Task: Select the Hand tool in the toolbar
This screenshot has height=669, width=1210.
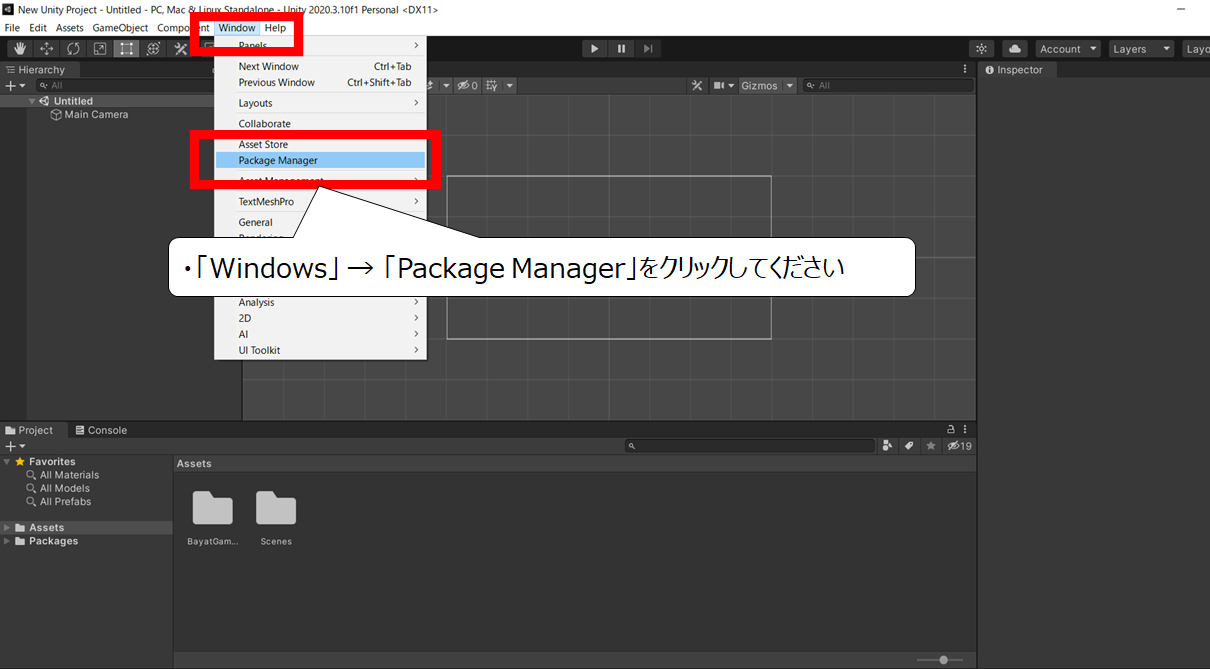Action: point(20,49)
